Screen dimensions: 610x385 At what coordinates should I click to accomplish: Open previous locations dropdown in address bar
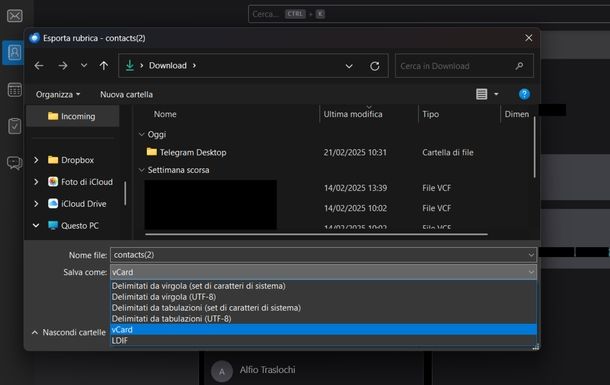[349, 66]
